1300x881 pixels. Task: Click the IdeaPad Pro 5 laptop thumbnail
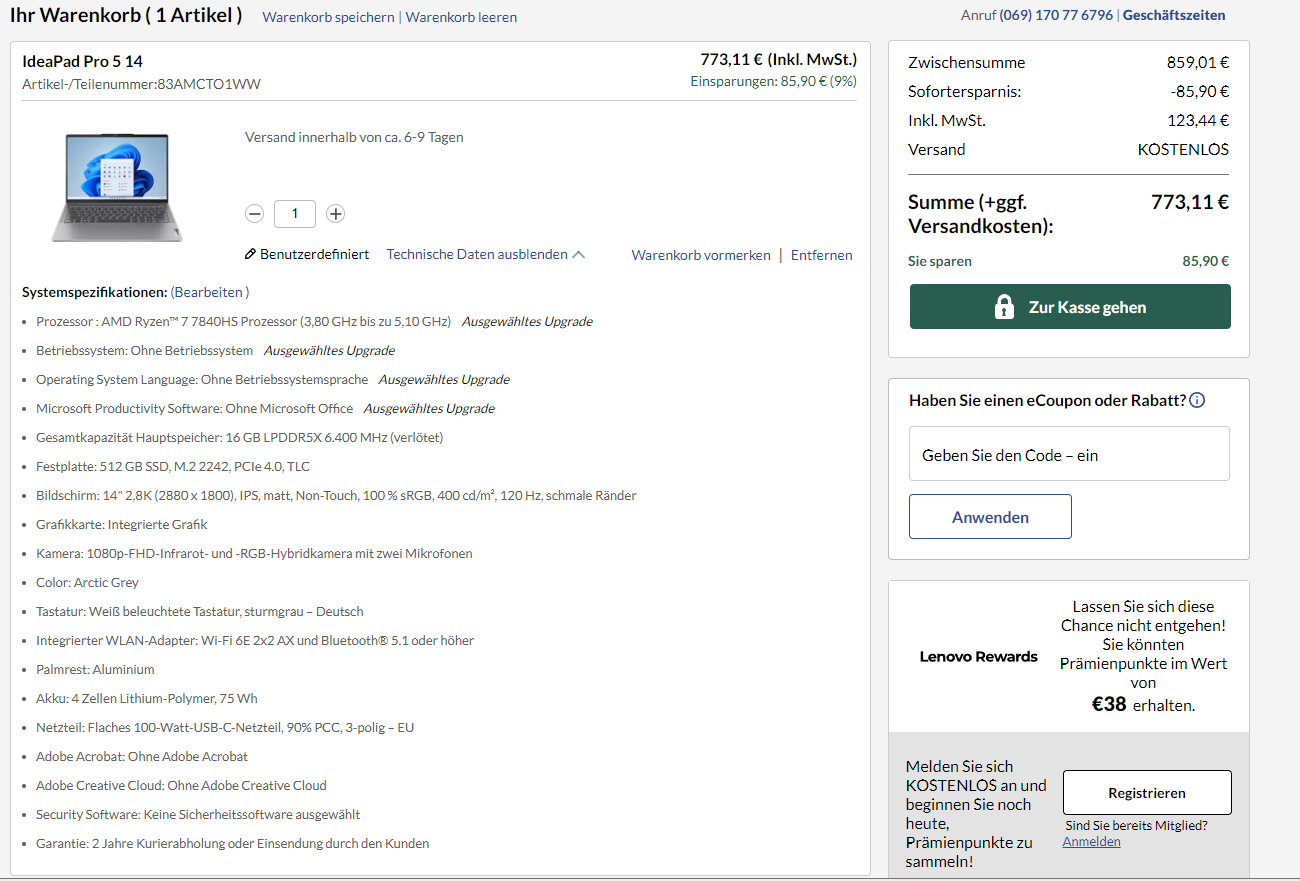point(117,187)
